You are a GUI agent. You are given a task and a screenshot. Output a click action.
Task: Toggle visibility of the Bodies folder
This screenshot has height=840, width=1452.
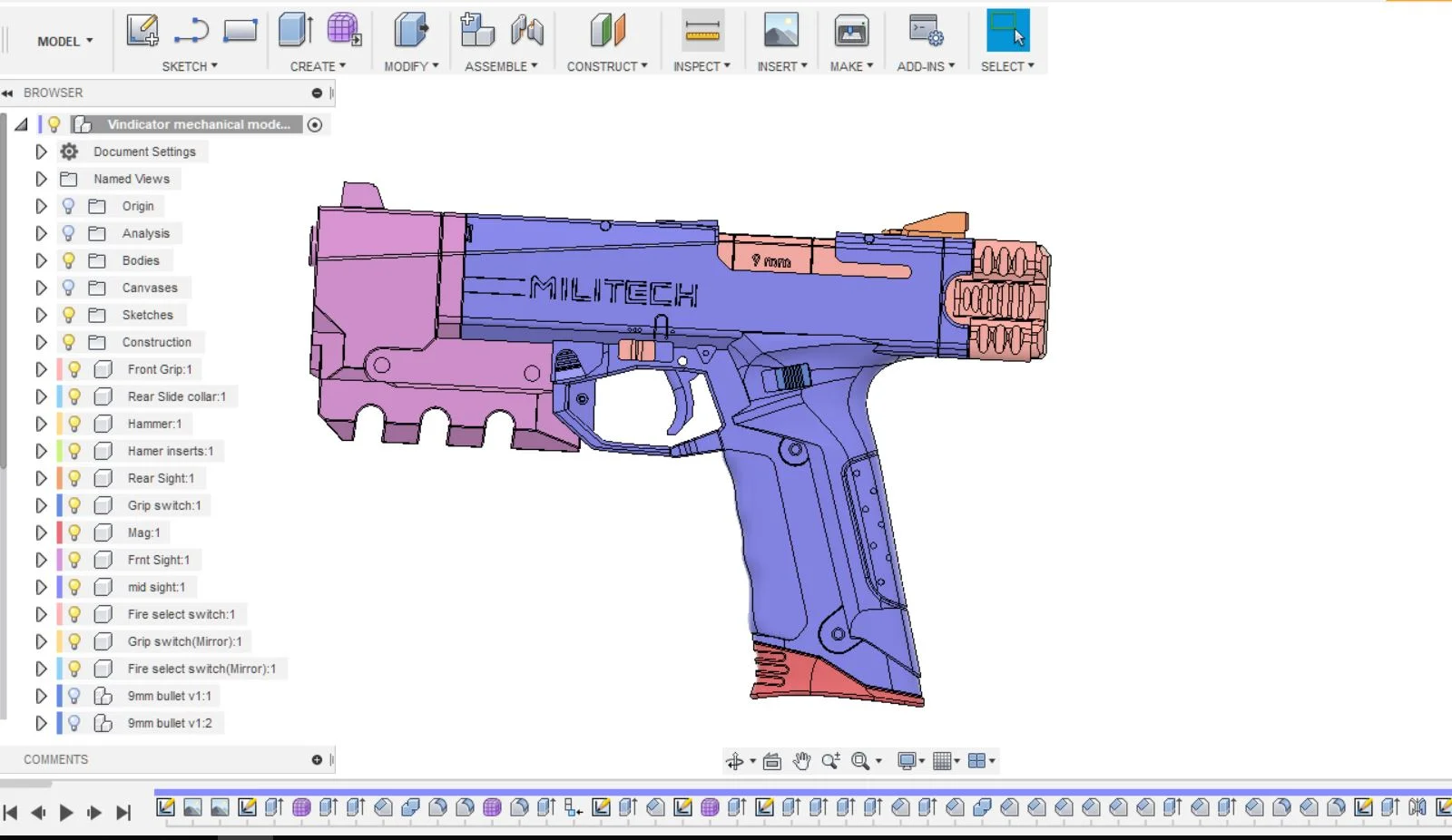[x=68, y=260]
